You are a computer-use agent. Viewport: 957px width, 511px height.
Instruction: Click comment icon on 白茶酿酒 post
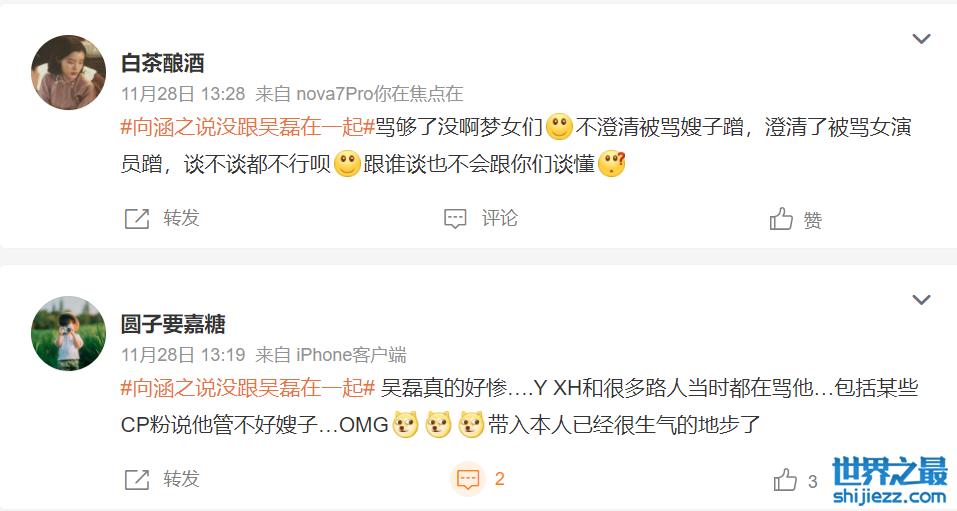point(455,219)
